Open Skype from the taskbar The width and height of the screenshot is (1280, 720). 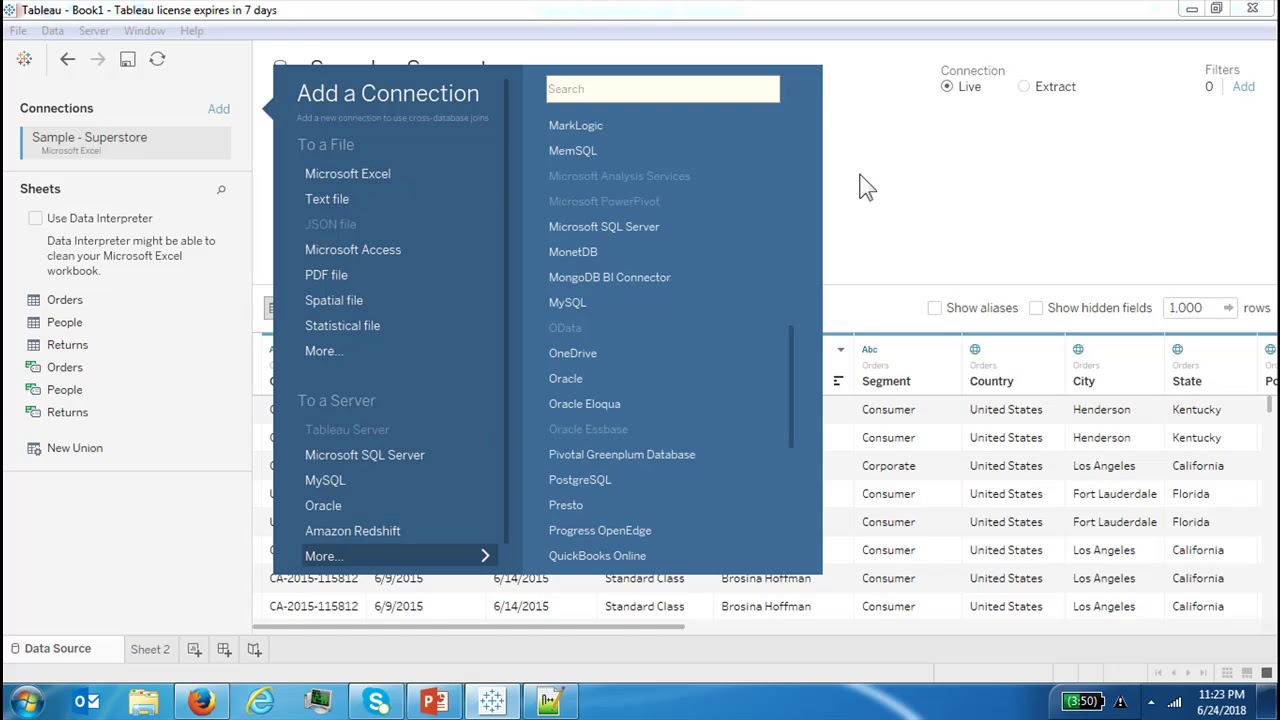(376, 702)
